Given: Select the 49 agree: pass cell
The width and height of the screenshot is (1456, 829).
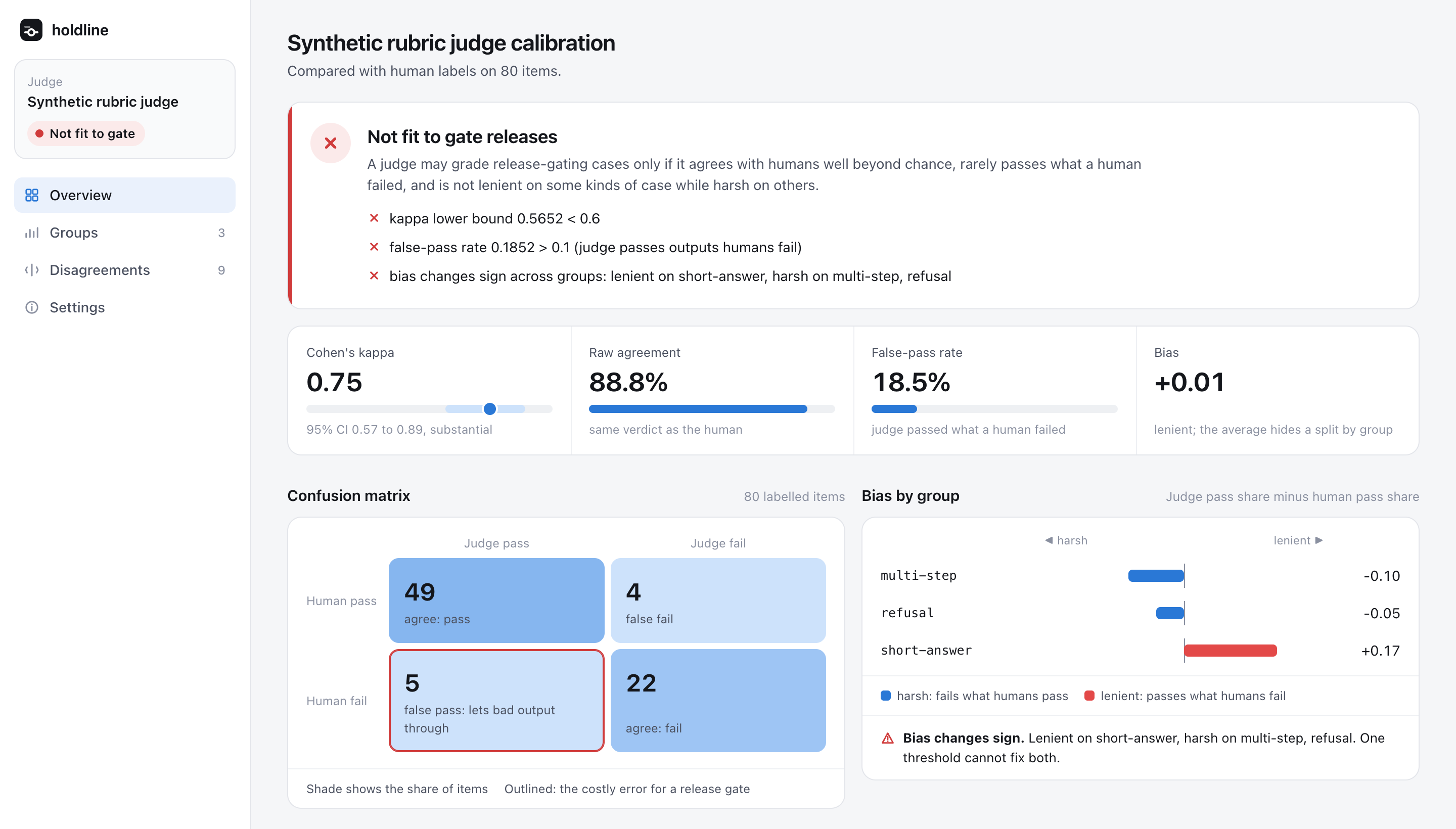Looking at the screenshot, I should point(496,601).
